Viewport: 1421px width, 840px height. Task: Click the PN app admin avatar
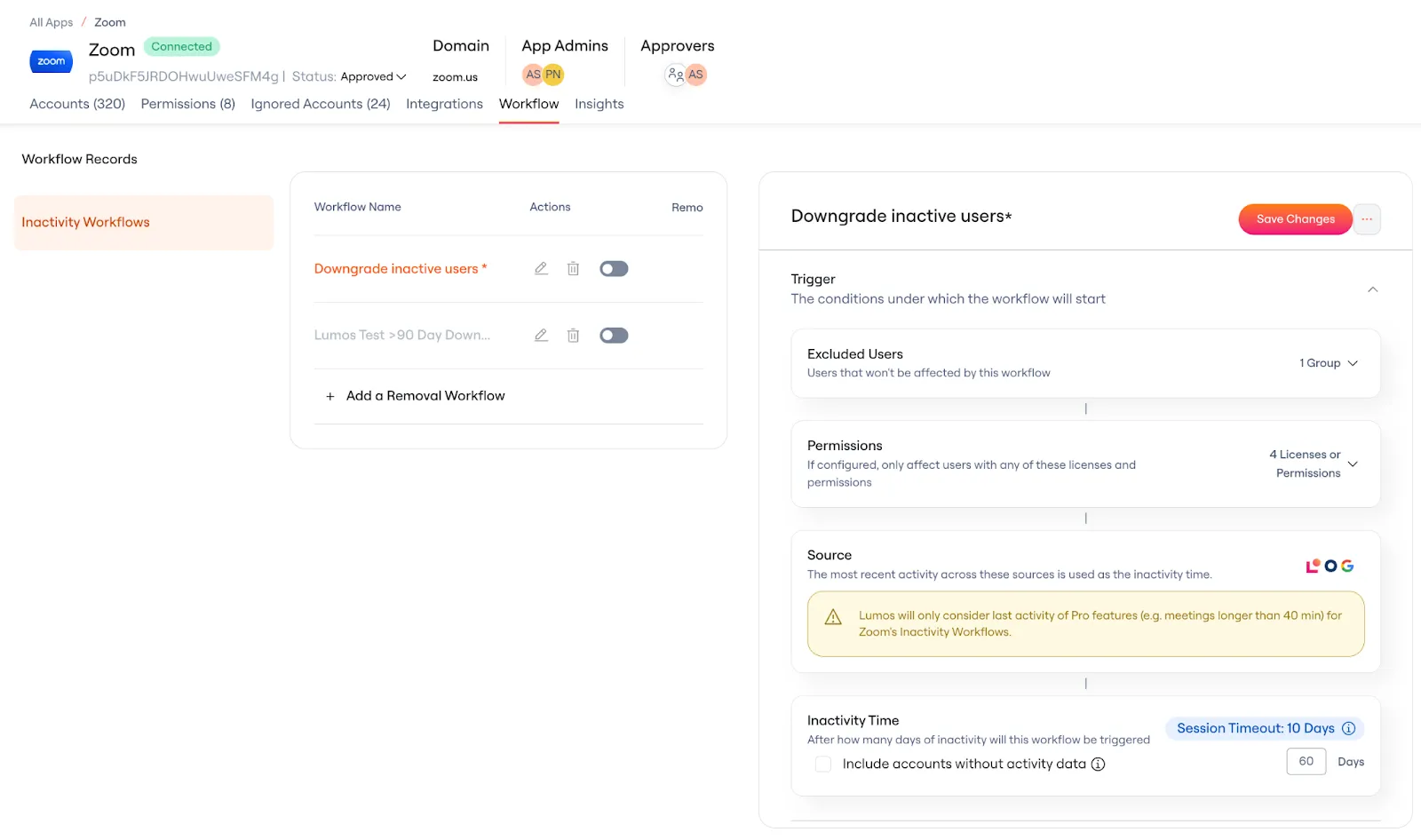[553, 75]
